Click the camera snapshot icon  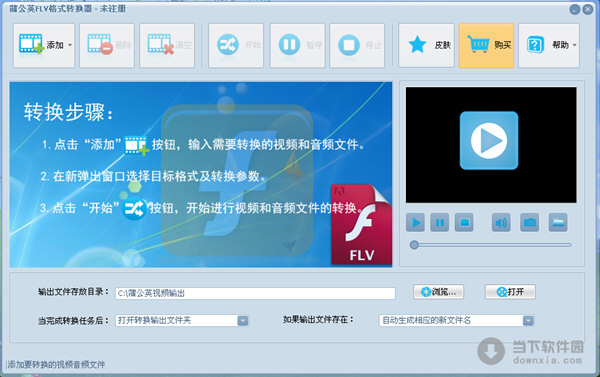[x=530, y=223]
